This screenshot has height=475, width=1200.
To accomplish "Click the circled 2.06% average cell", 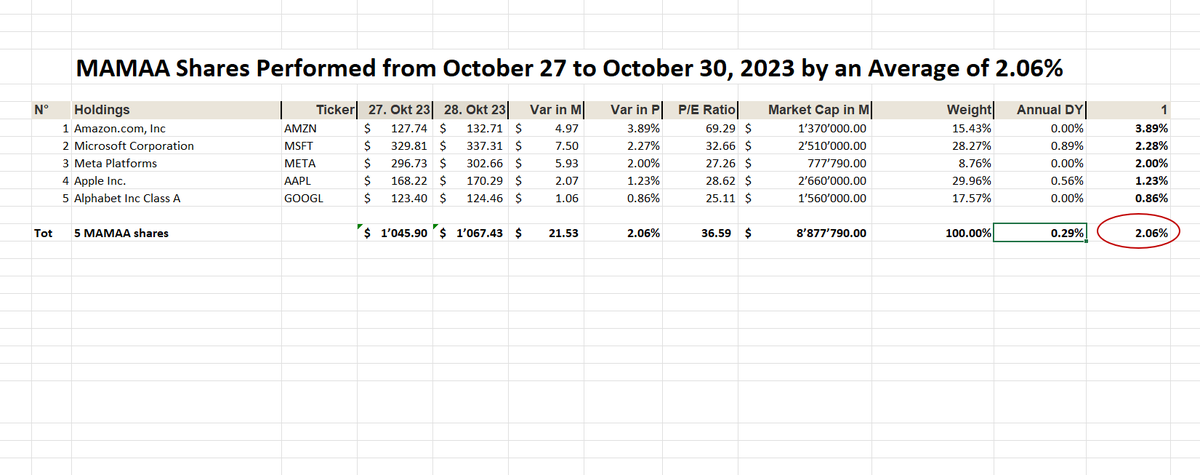I will (1139, 233).
